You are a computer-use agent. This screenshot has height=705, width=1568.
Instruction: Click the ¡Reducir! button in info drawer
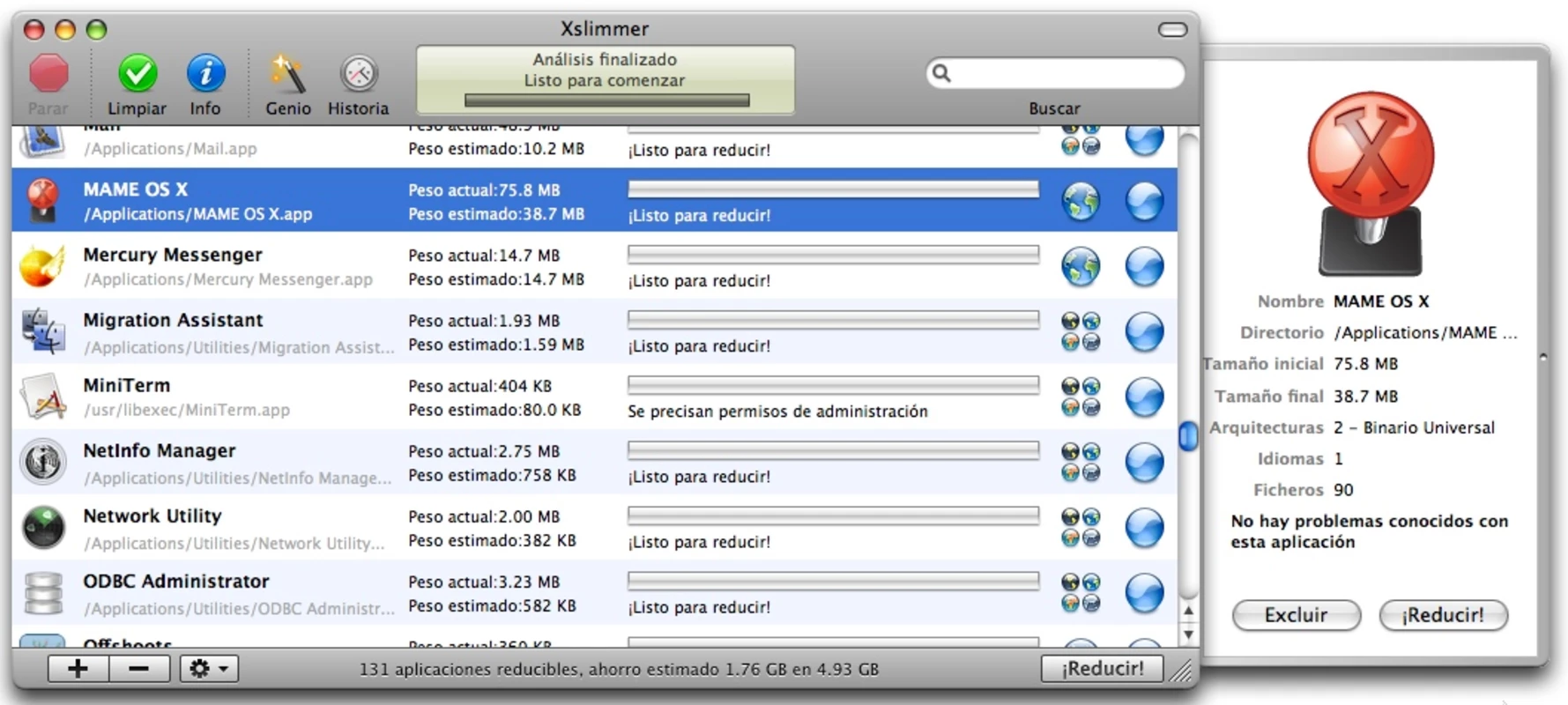click(x=1443, y=615)
